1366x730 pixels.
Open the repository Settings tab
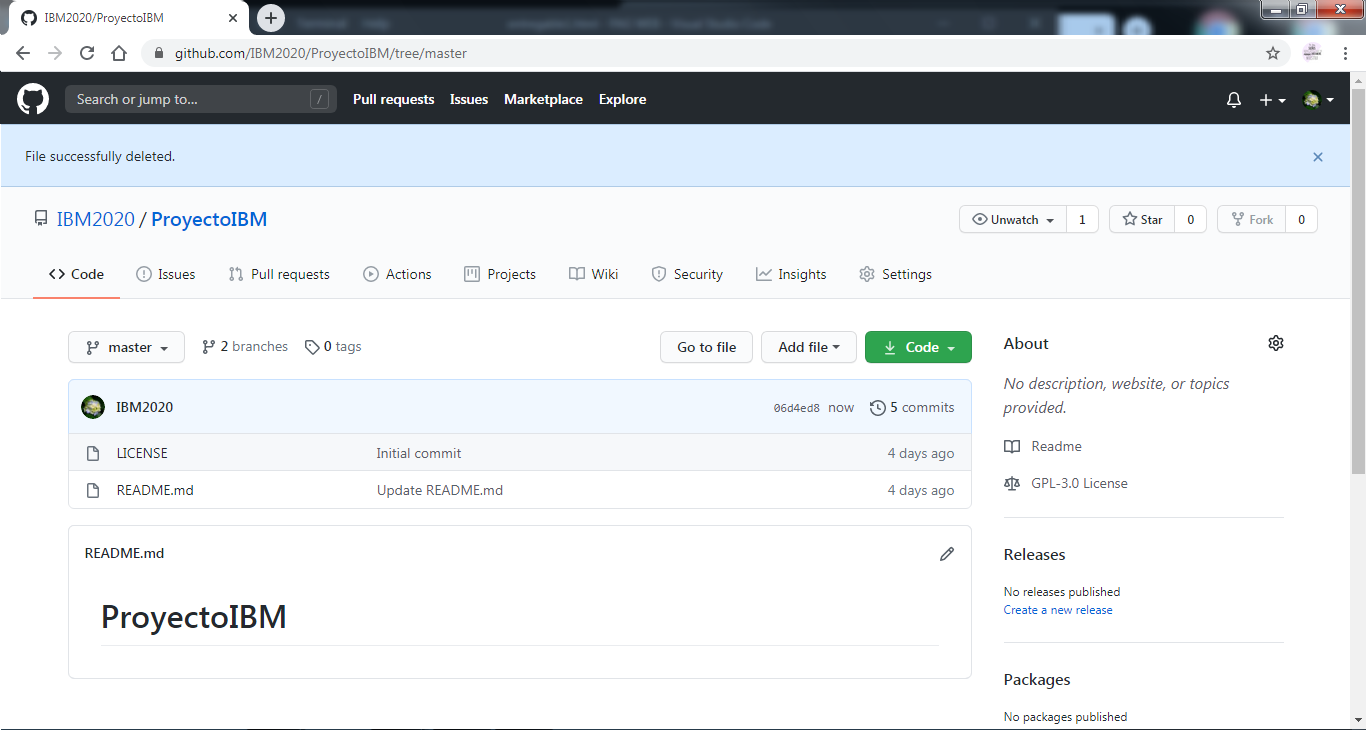tap(896, 274)
